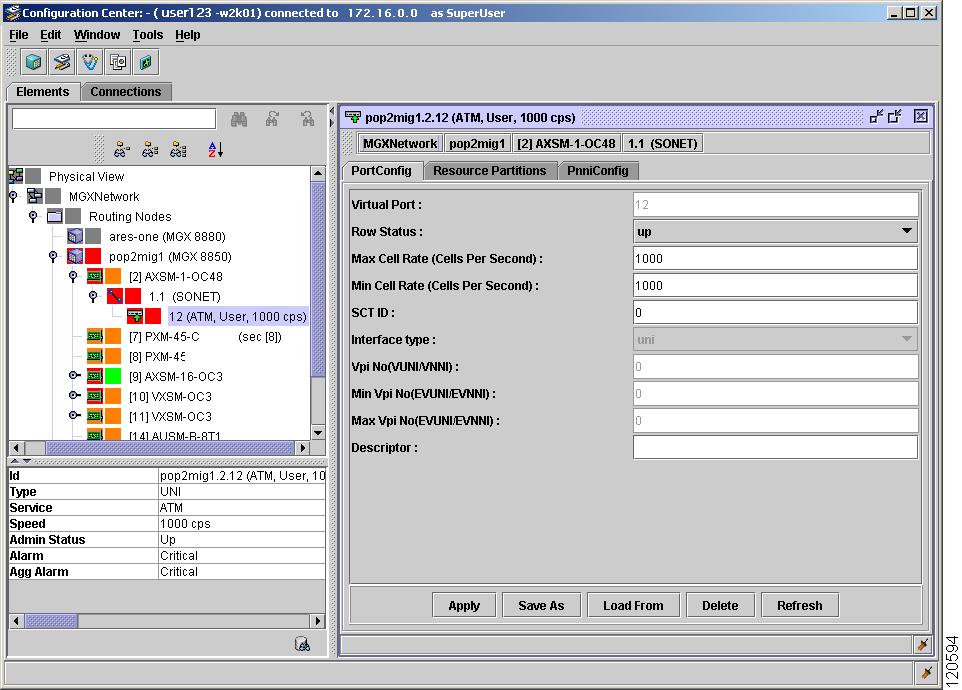
Task: Click the green status square beside [9] AXSM-16-OC3
Action: (x=114, y=376)
